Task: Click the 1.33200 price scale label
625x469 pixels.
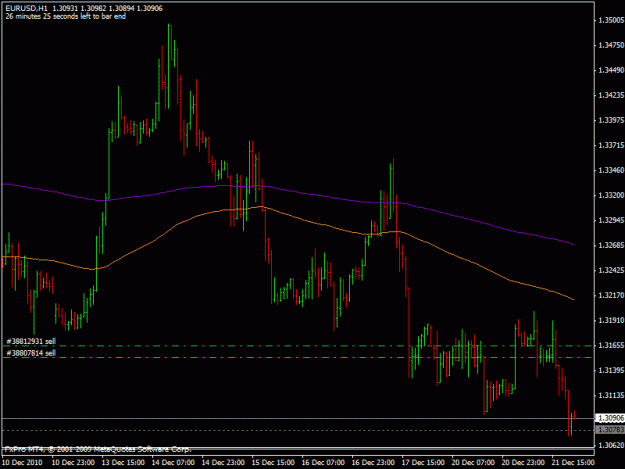Action: coord(611,195)
